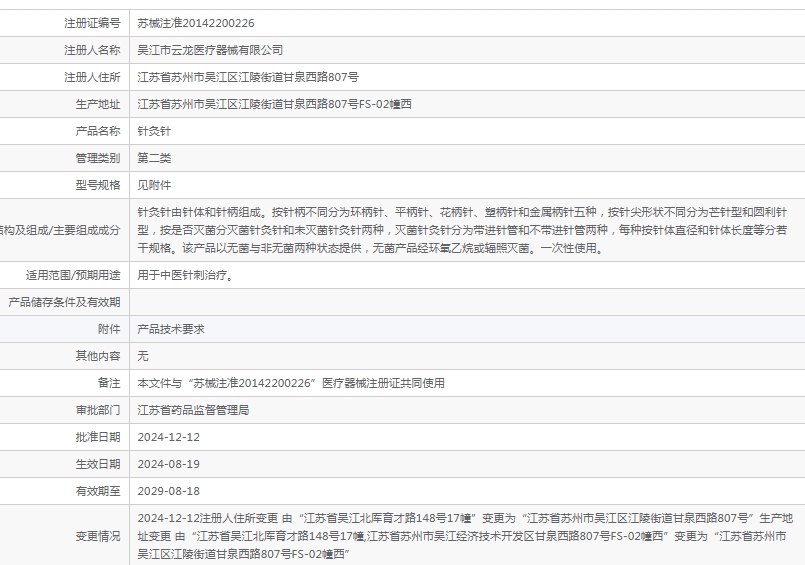This screenshot has width=805, height=565.
Task: Click the label 产品储存条件及有效期
Action: click(x=64, y=302)
